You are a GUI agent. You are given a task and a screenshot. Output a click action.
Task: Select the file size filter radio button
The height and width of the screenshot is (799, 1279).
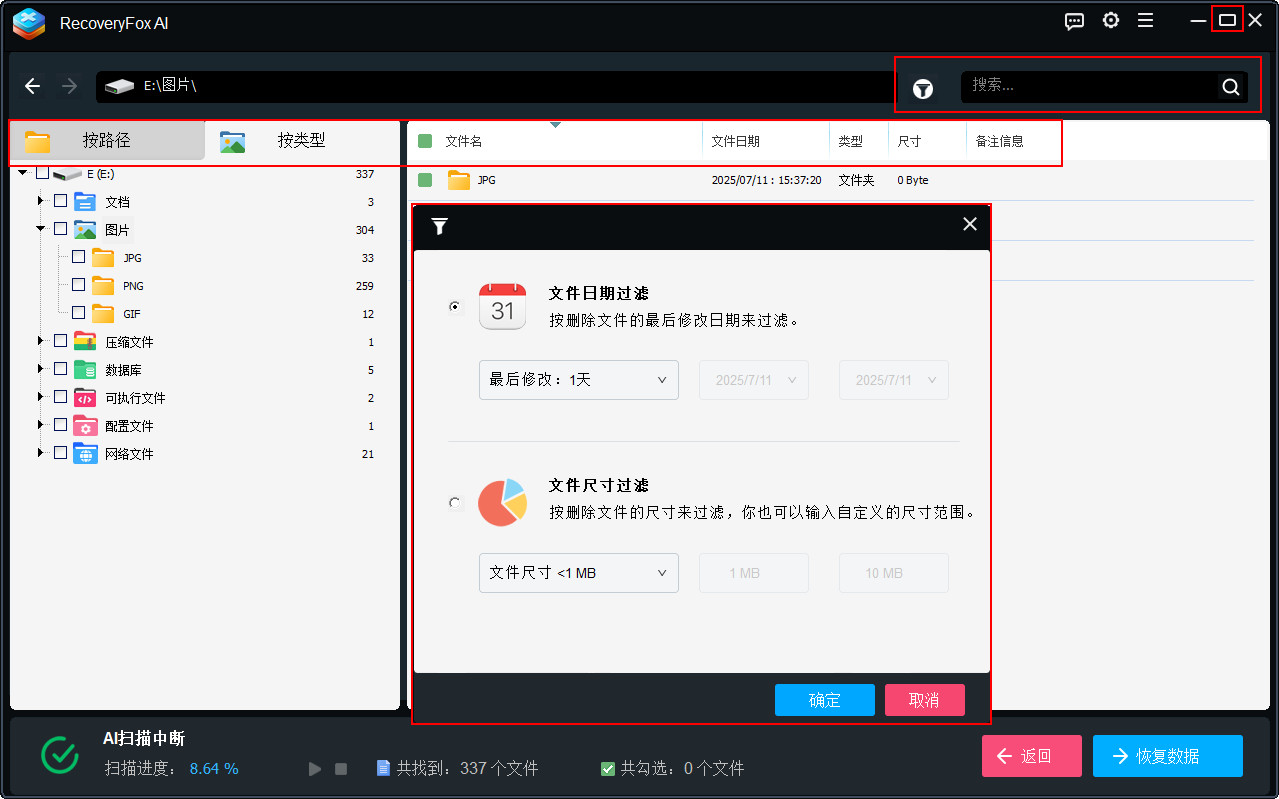point(456,503)
